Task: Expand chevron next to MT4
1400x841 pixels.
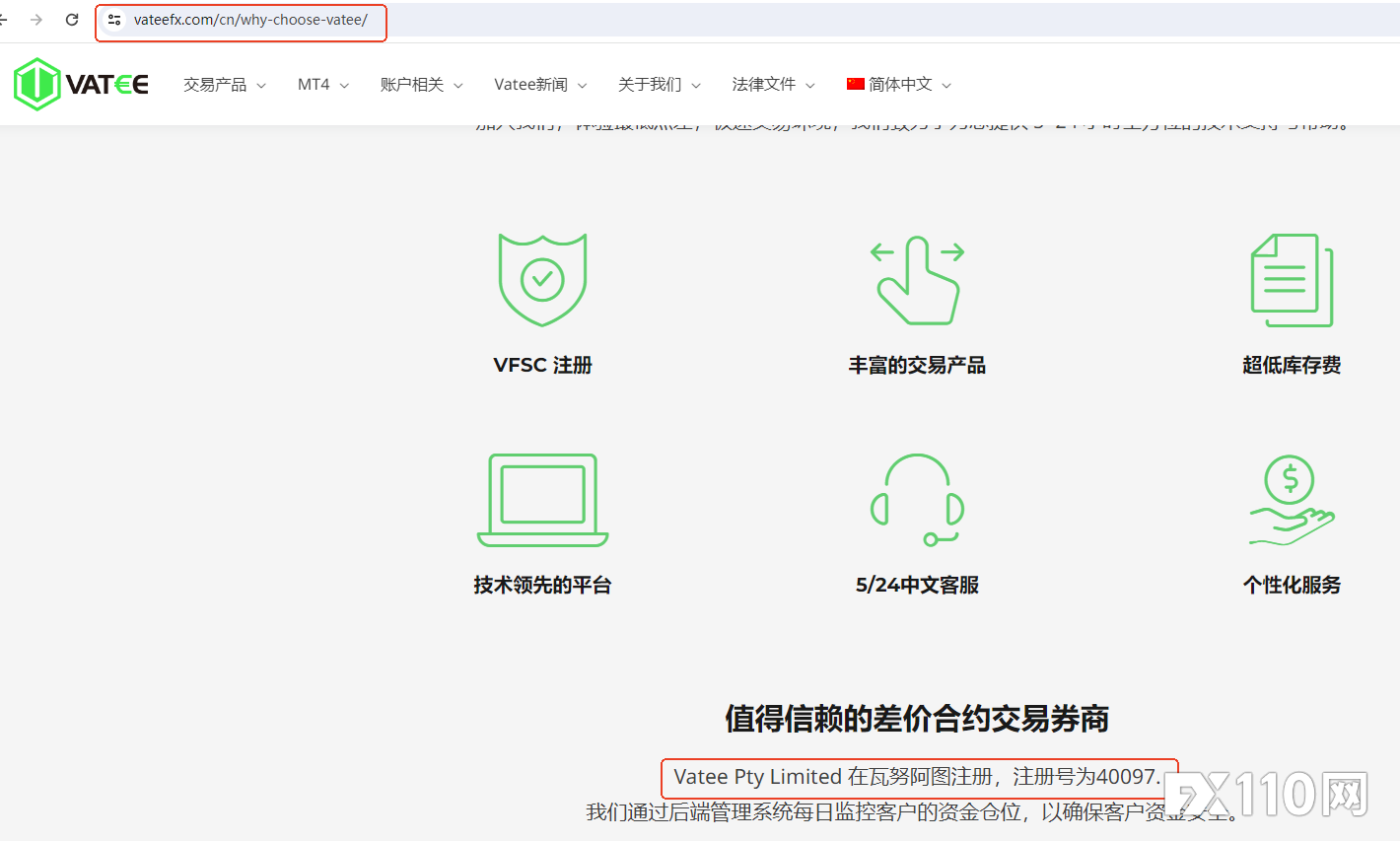Action: [344, 86]
